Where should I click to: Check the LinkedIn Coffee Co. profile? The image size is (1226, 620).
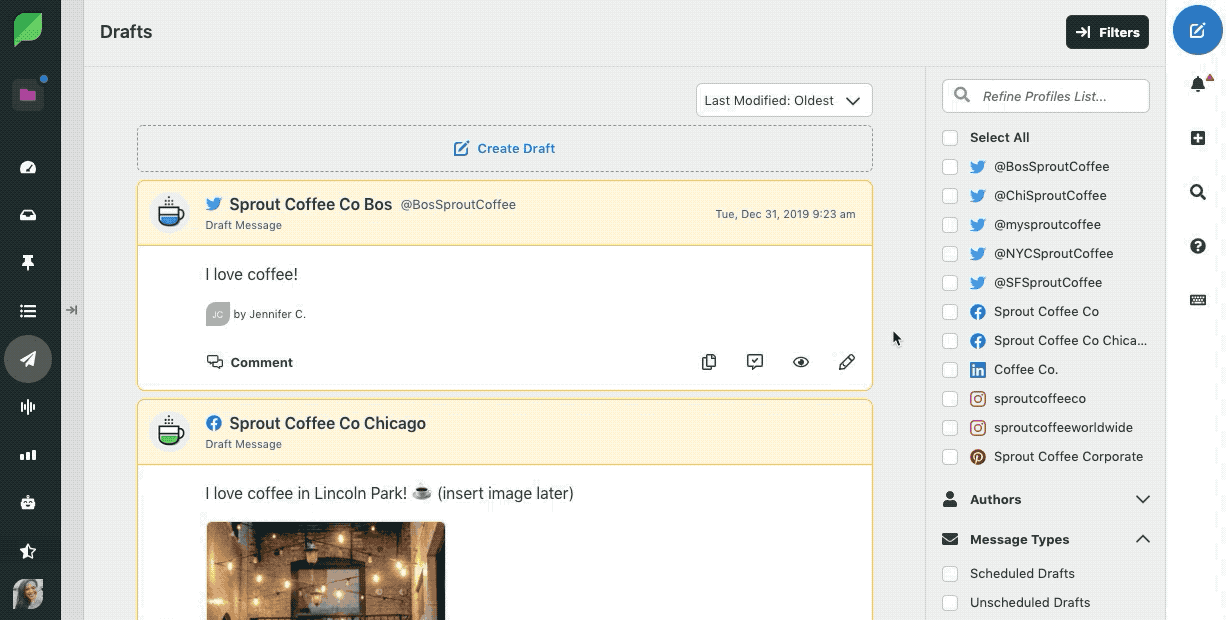(950, 370)
